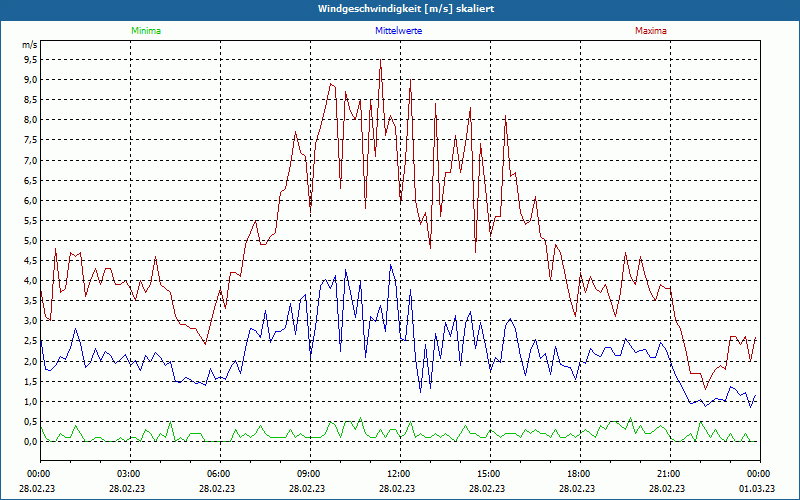Select the blue Mittelwerte legend label
Viewport: 800px width, 500px height.
click(399, 31)
